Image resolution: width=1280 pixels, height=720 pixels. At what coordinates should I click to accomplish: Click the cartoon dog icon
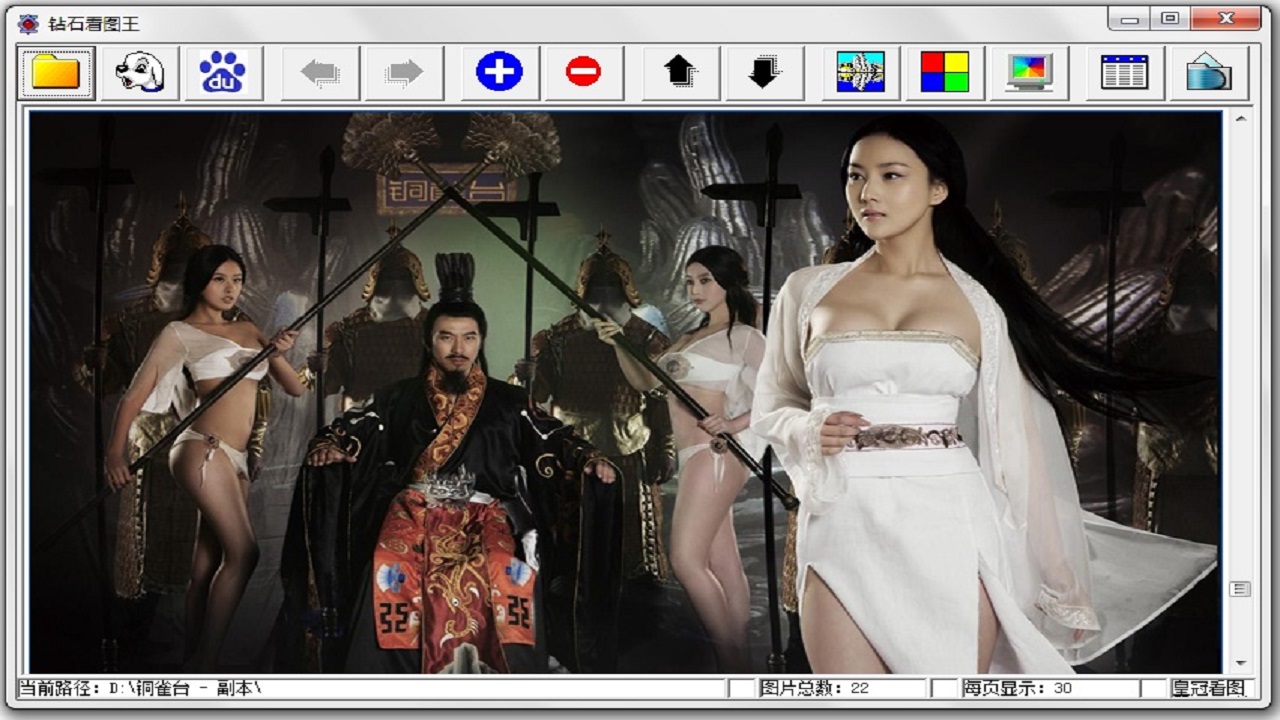click(140, 72)
